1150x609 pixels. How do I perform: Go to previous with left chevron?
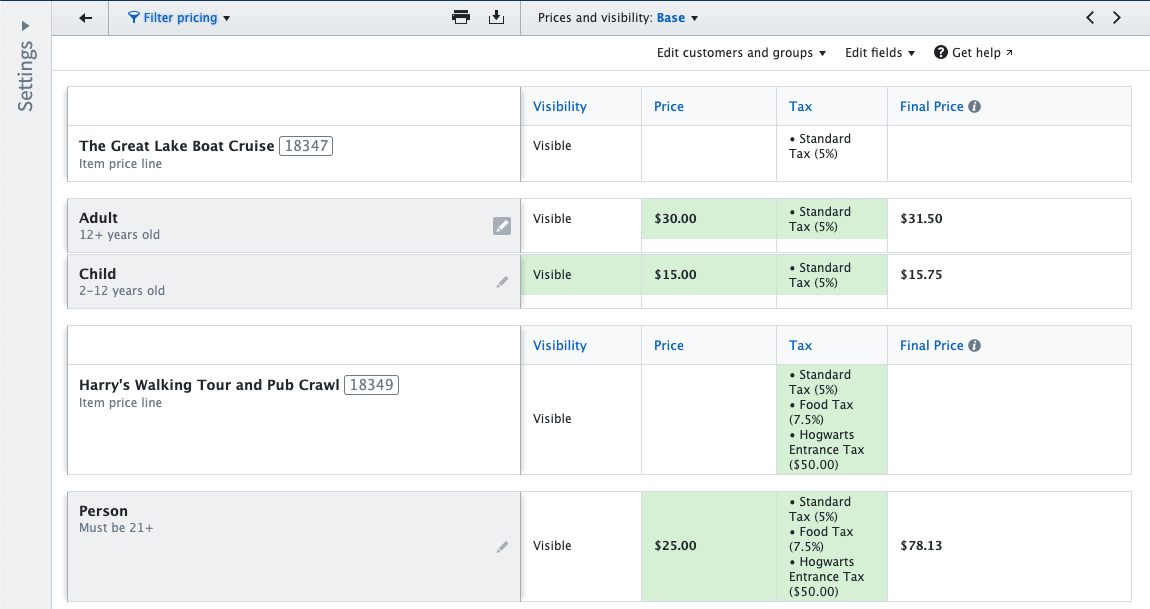(1090, 18)
